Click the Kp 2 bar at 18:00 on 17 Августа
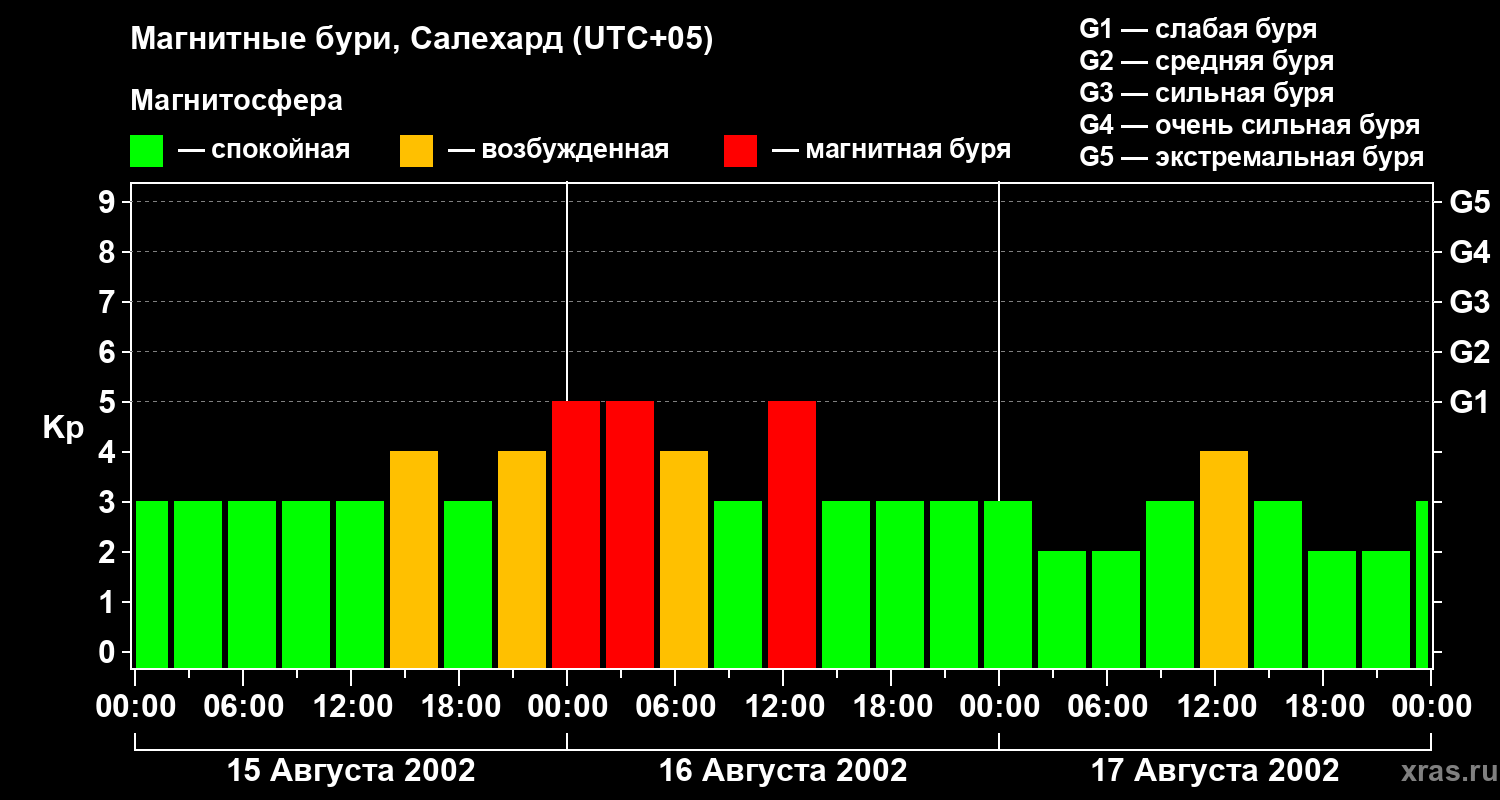Screen dimensions: 1500x800 click(x=1332, y=609)
